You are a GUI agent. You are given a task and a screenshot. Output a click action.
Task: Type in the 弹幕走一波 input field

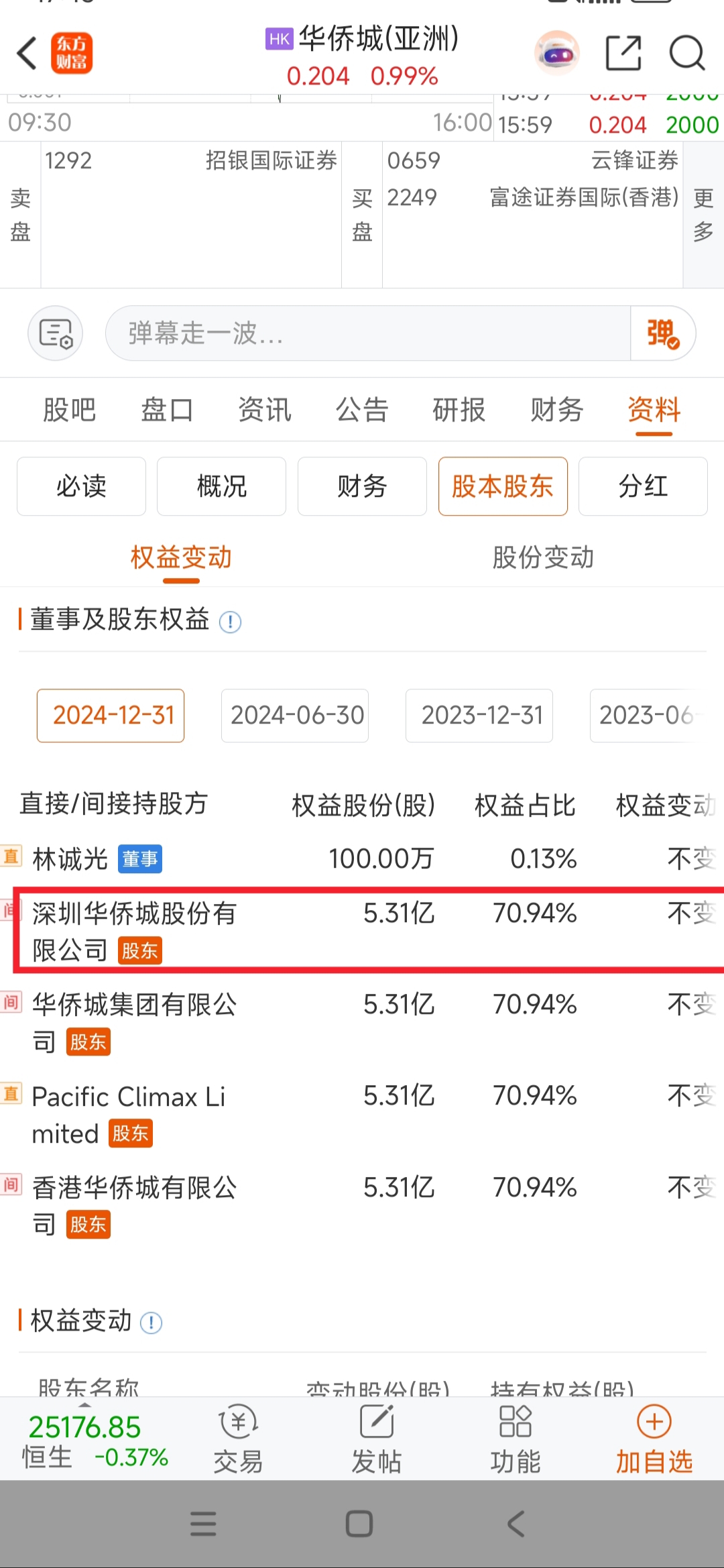click(368, 333)
